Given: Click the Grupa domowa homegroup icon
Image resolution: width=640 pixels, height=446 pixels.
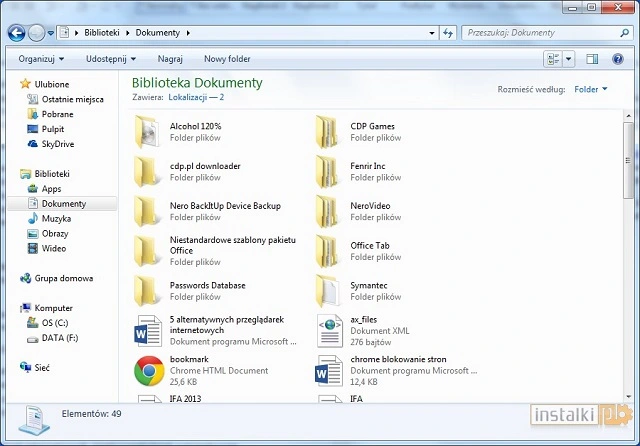Looking at the screenshot, I should [x=27, y=278].
